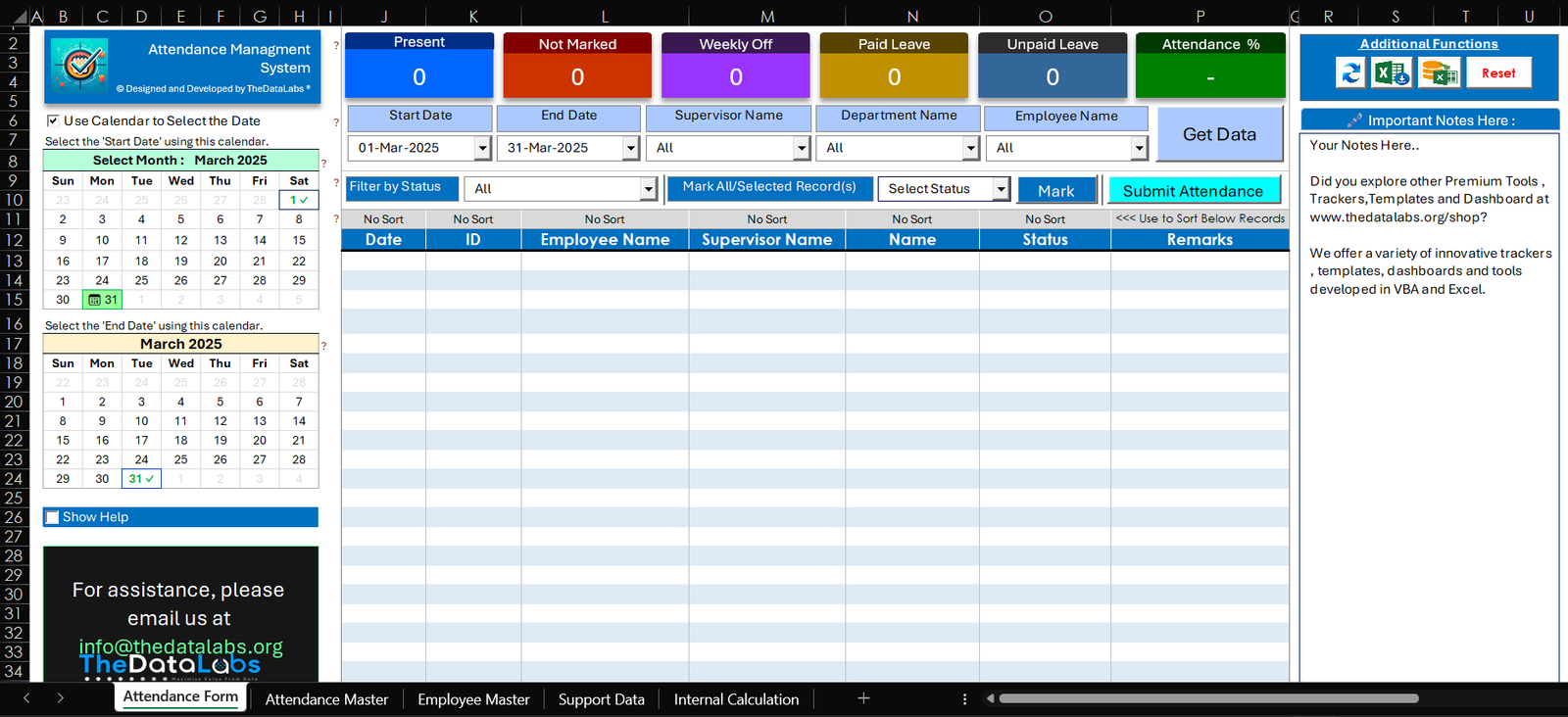This screenshot has height=717, width=1568.
Task: Add a new sheet with plus icon
Action: pos(863,698)
